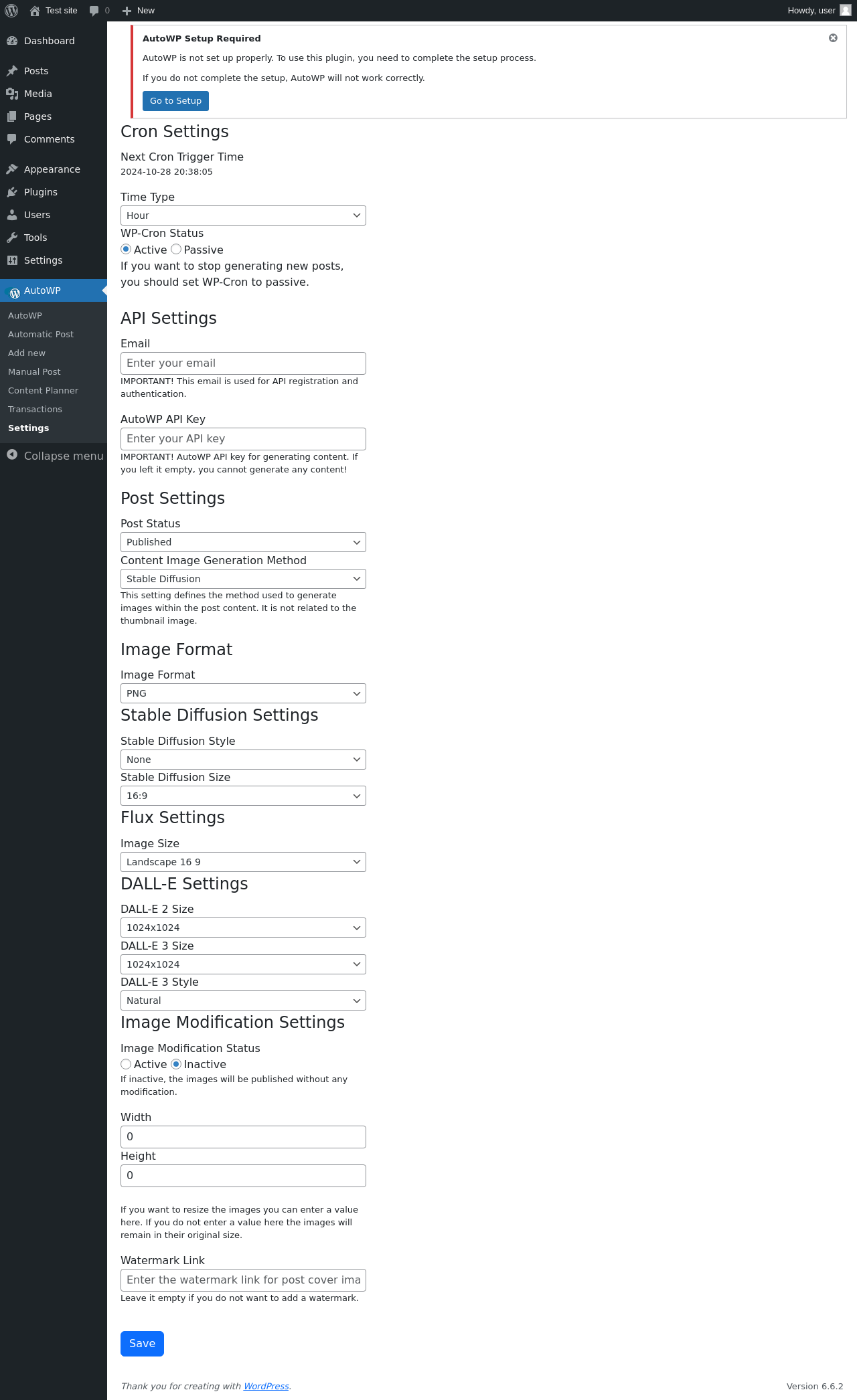The image size is (857, 1400).
Task: Click the Collapse menu arrow icon
Action: pos(12,455)
